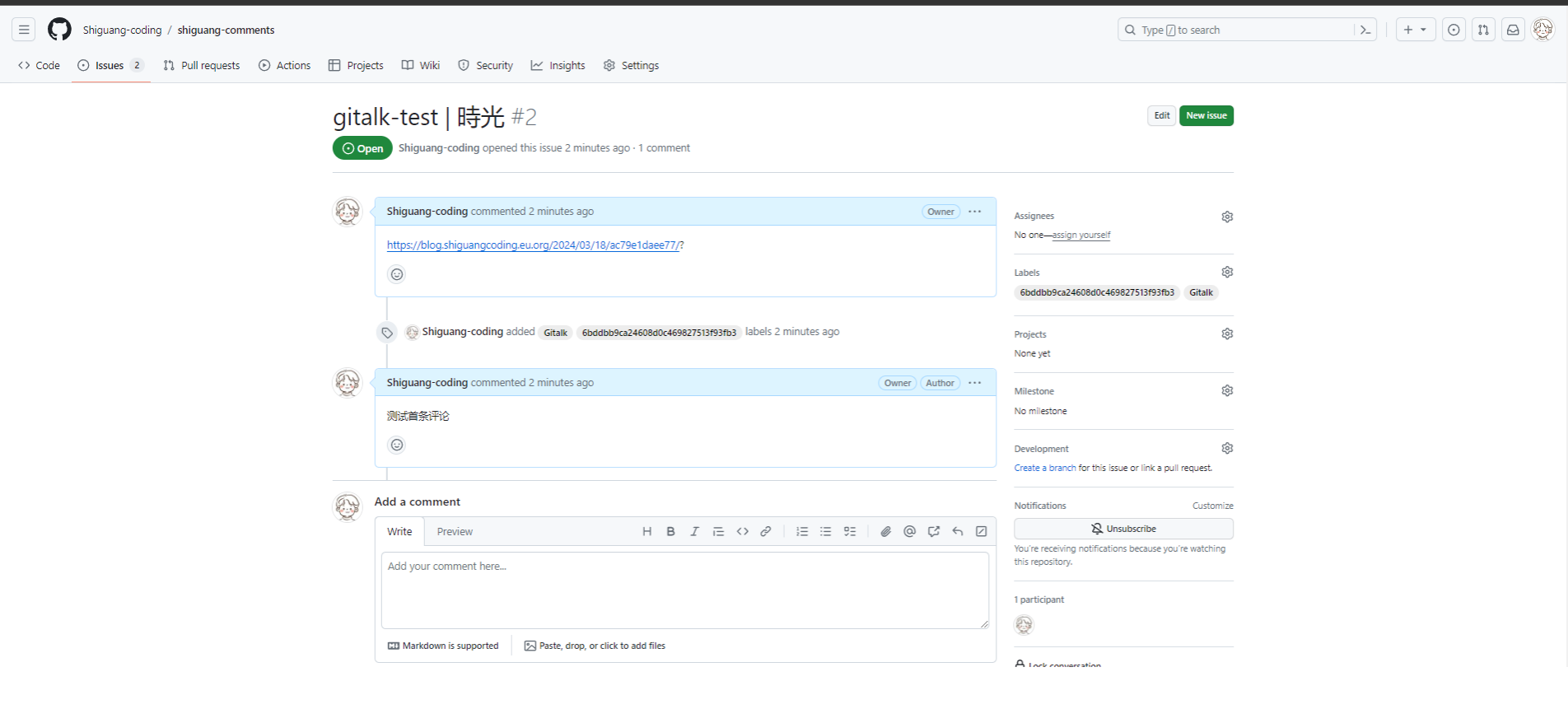
Task: Switch to the Issues tab
Action: click(111, 66)
